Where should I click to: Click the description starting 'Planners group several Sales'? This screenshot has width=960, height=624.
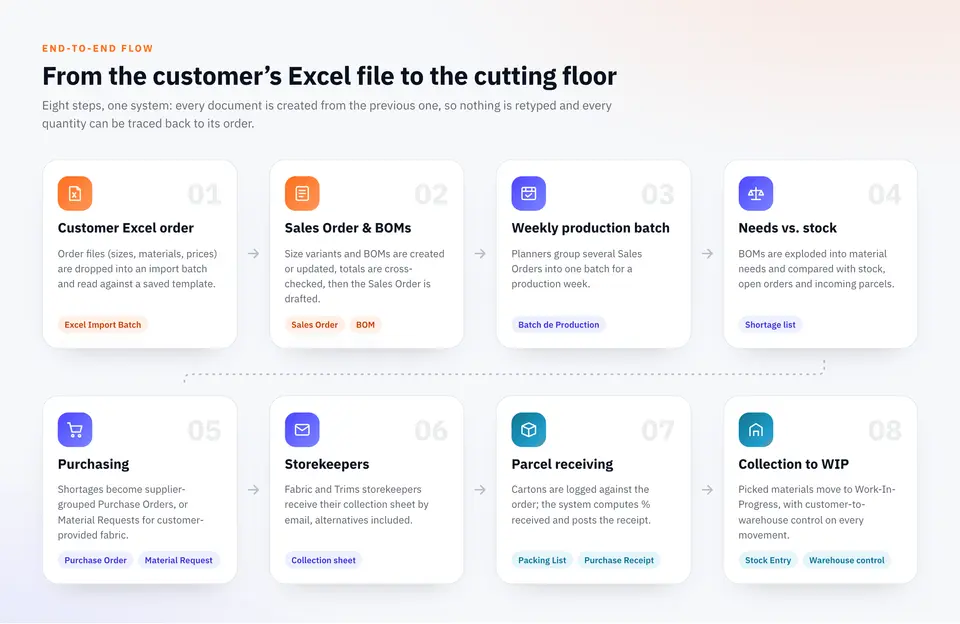tap(577, 269)
